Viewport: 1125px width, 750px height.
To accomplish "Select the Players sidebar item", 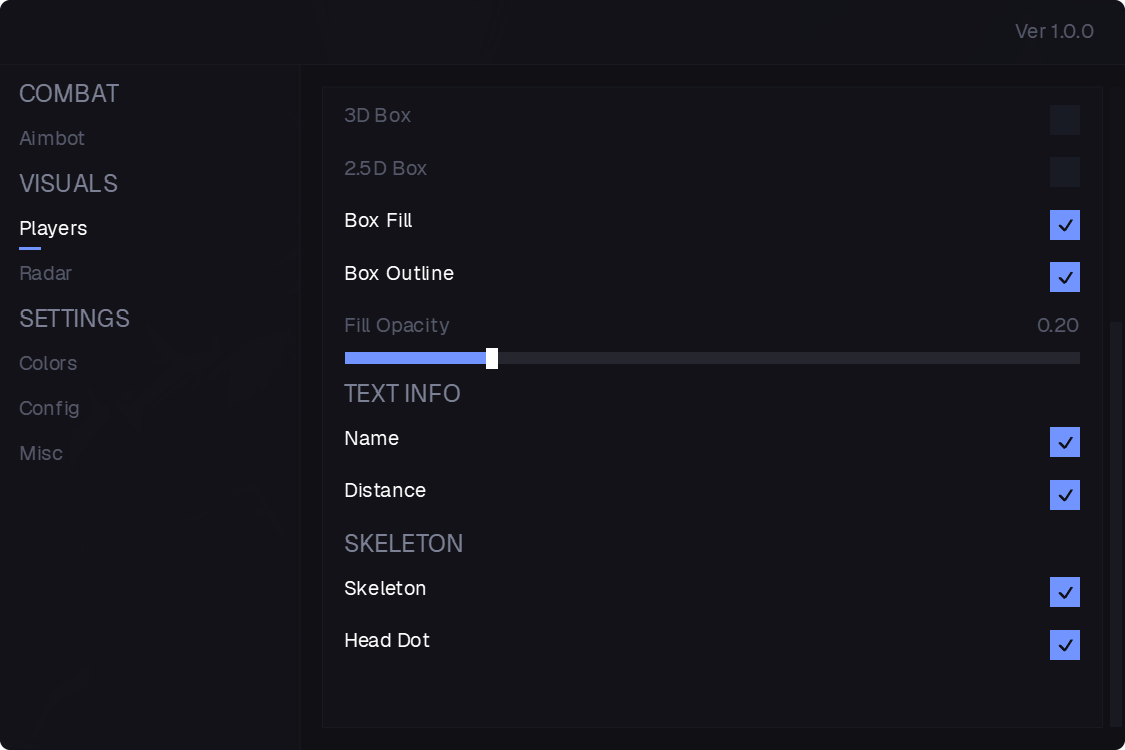I will pyautogui.click(x=53, y=228).
